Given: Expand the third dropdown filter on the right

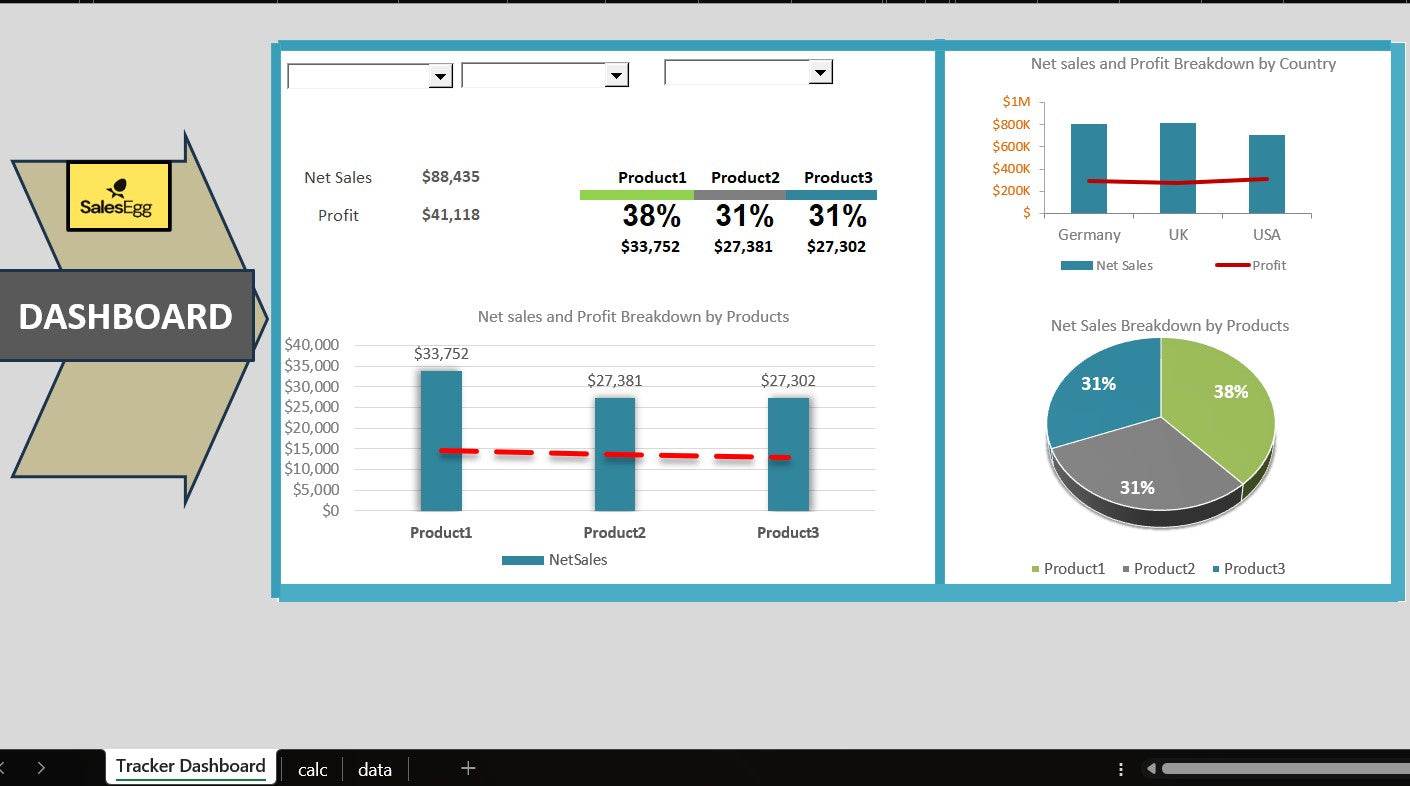Looking at the screenshot, I should (820, 72).
